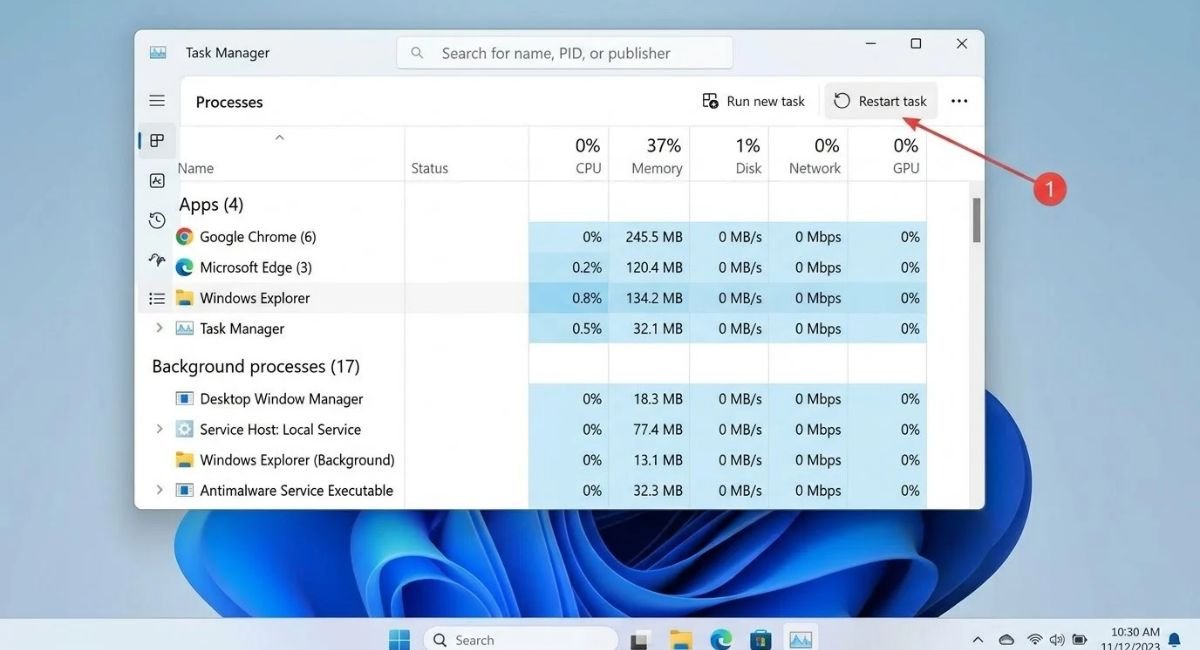
Task: Click the volume speaker tray icon
Action: [x=1058, y=640]
